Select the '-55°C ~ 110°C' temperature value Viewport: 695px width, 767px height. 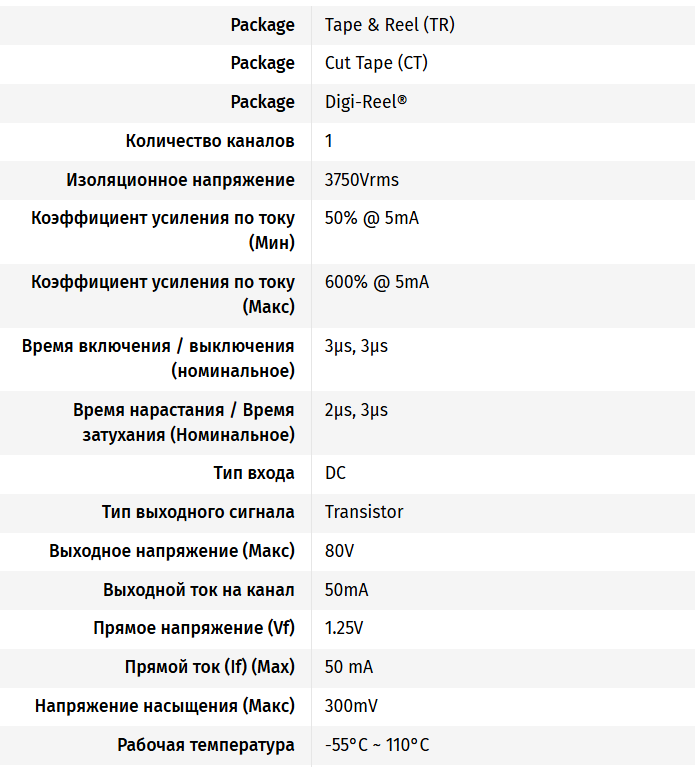click(x=377, y=745)
